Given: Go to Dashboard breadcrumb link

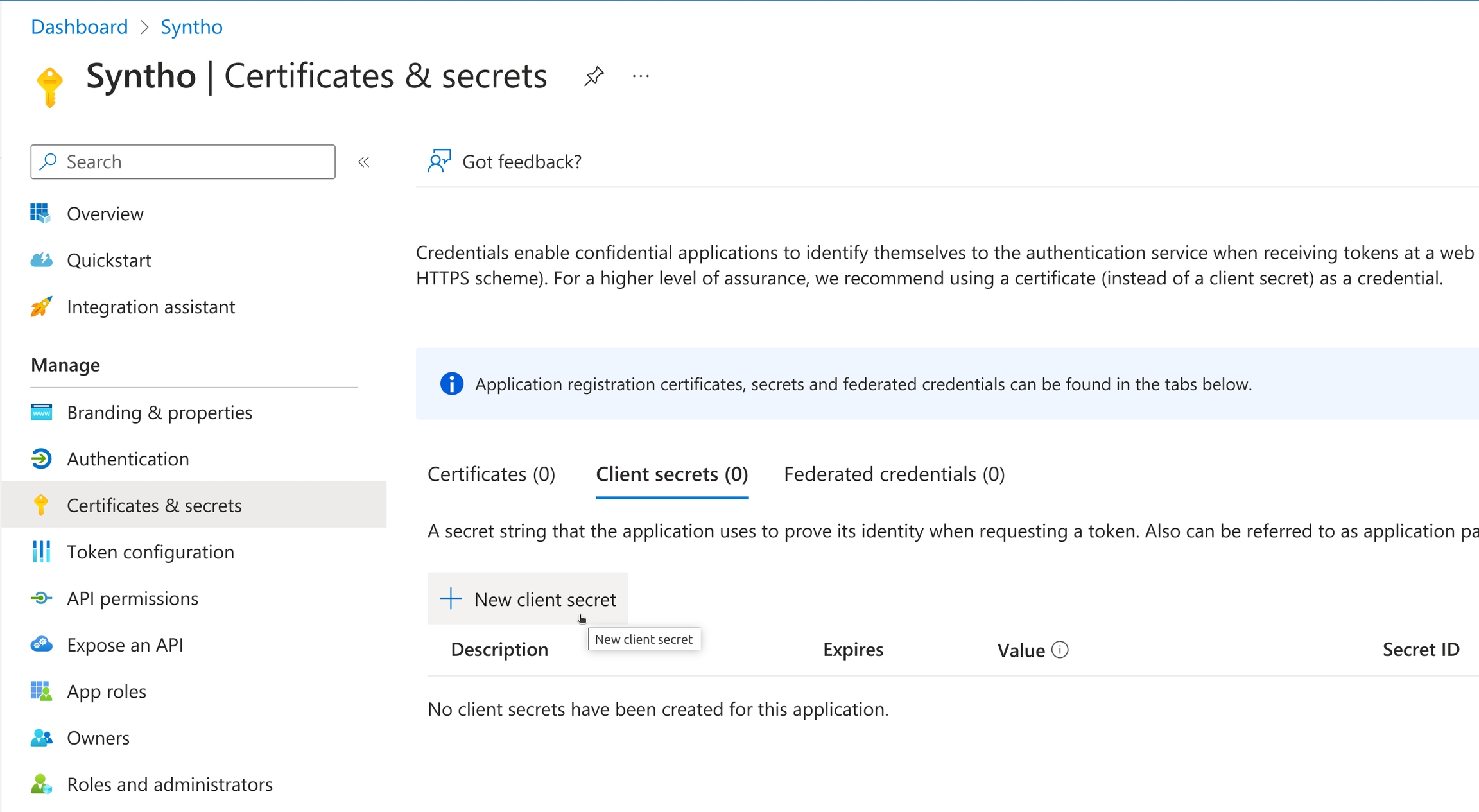Looking at the screenshot, I should point(80,27).
